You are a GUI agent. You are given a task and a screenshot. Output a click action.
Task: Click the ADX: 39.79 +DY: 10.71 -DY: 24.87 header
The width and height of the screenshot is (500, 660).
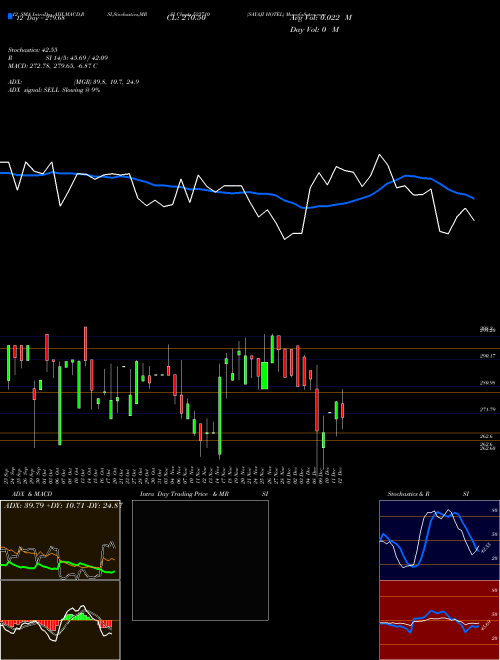[63, 505]
